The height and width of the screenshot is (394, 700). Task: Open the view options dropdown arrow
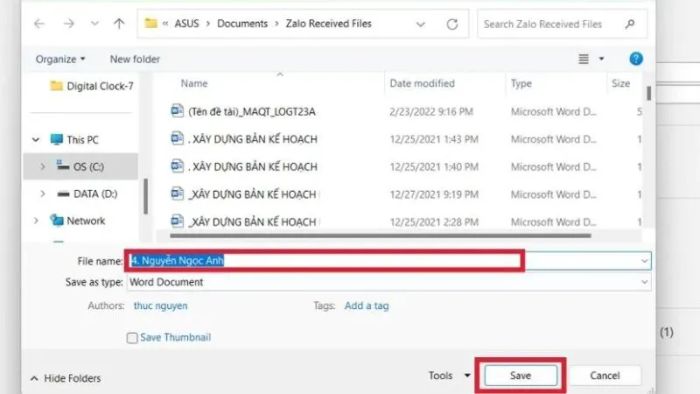point(601,59)
